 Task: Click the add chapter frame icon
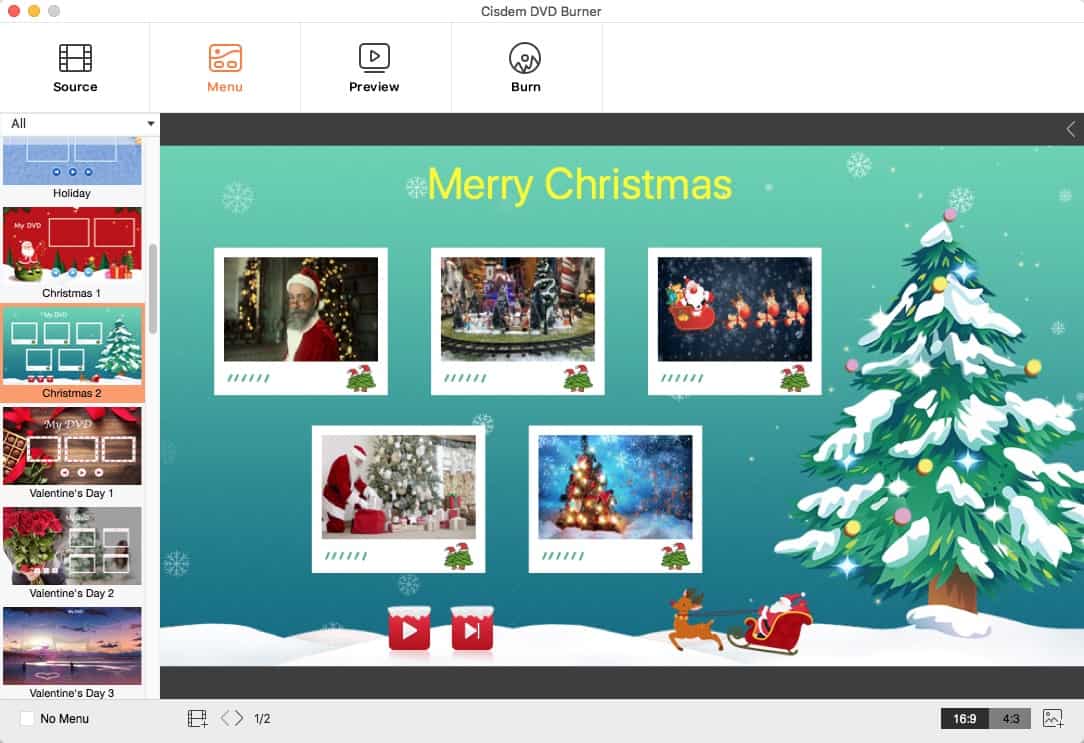point(197,718)
